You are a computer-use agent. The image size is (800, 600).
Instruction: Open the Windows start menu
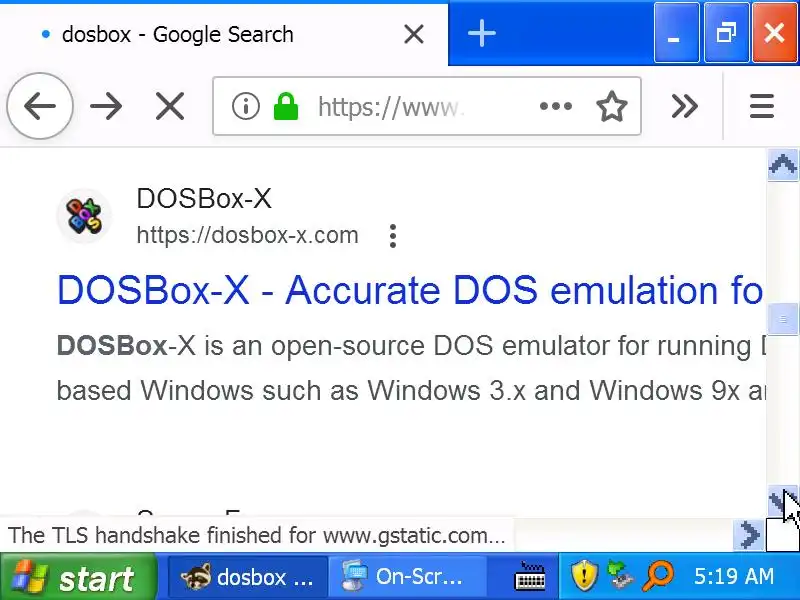coord(78,578)
